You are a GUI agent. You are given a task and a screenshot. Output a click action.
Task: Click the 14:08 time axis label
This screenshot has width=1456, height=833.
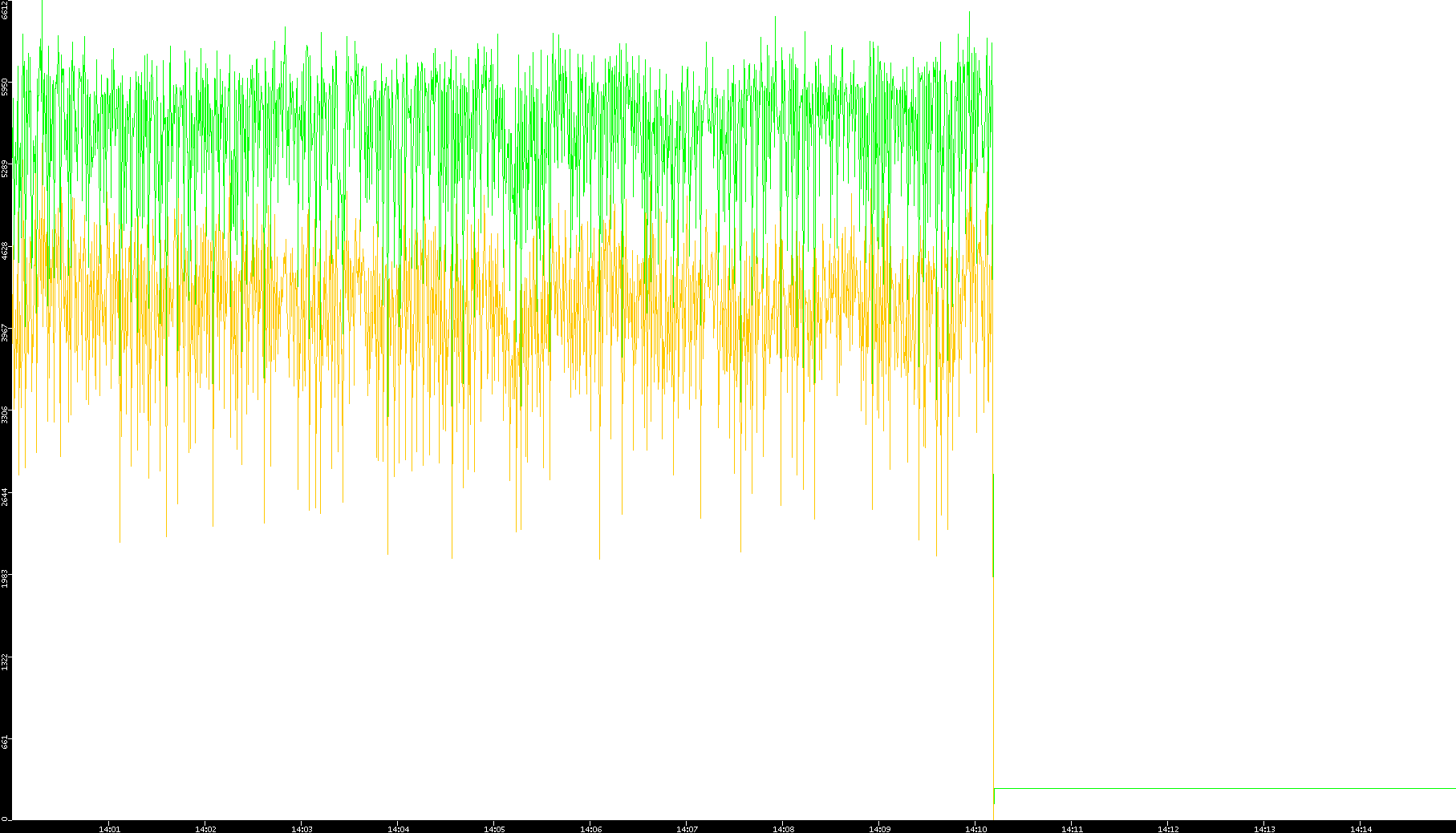[784, 829]
